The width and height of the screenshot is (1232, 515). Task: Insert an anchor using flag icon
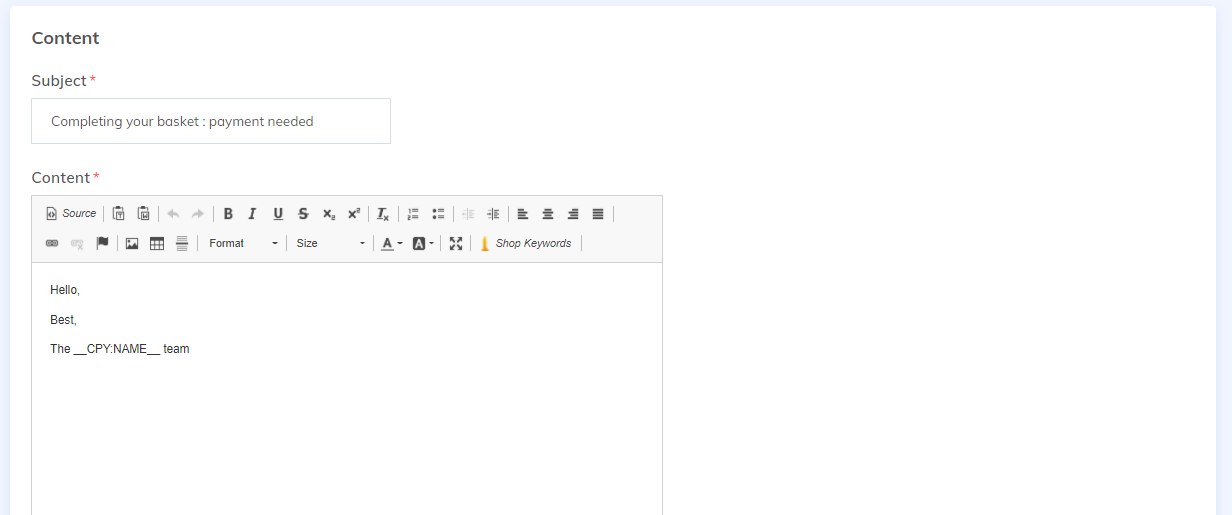(x=102, y=244)
